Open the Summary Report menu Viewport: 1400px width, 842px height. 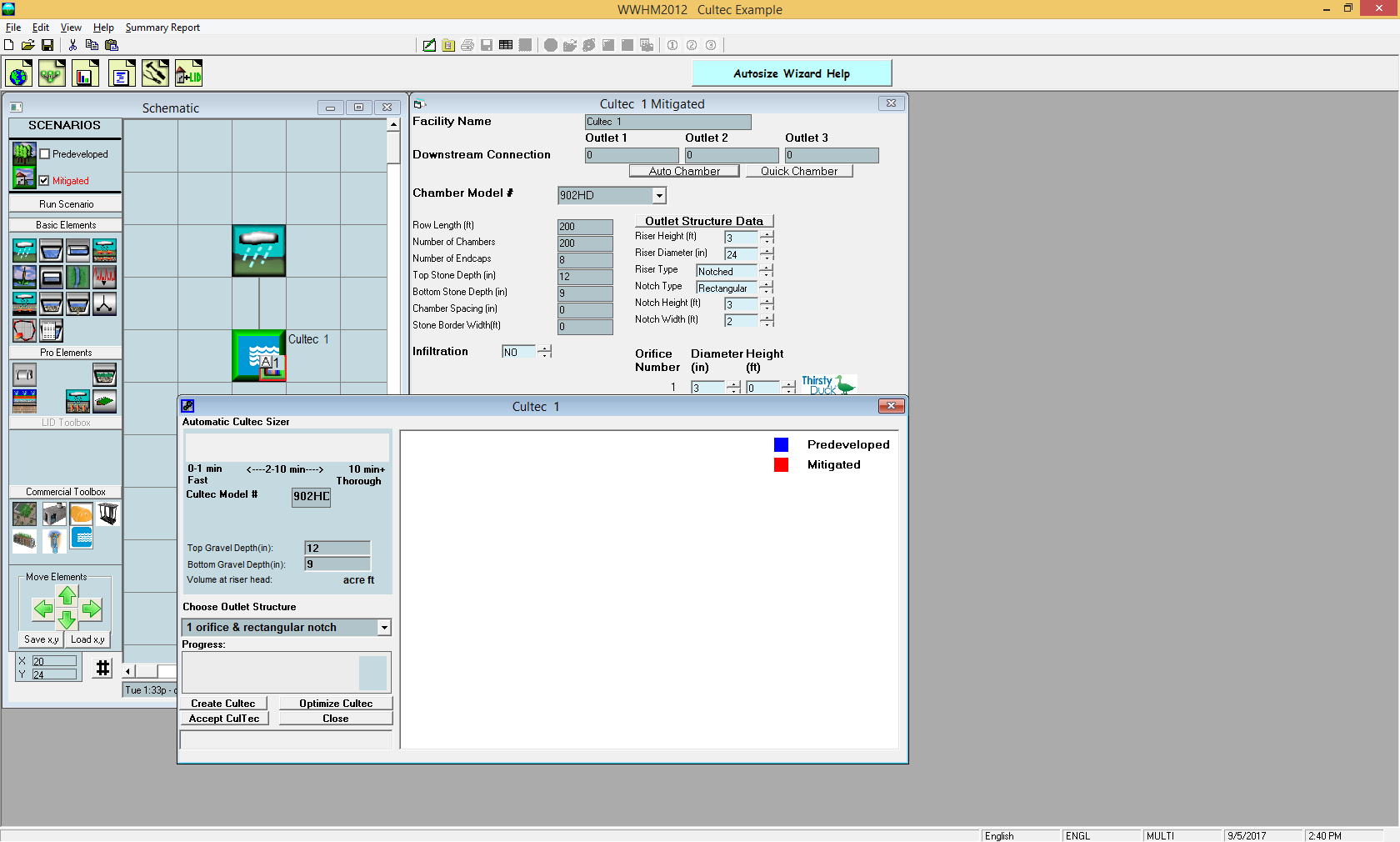(162, 28)
